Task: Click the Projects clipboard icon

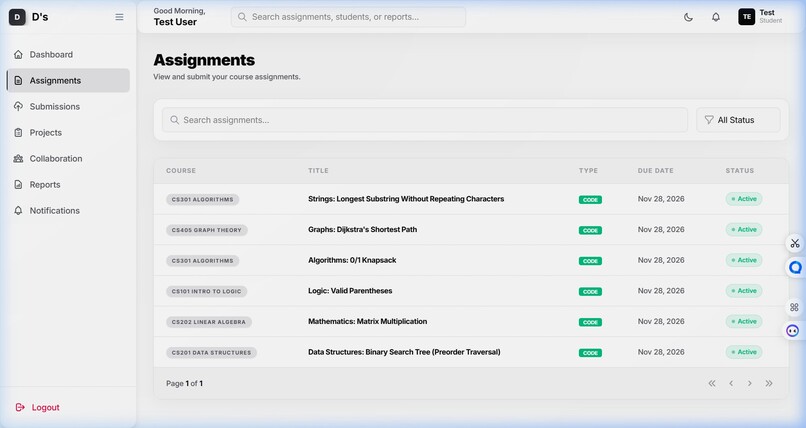Action: [19, 133]
